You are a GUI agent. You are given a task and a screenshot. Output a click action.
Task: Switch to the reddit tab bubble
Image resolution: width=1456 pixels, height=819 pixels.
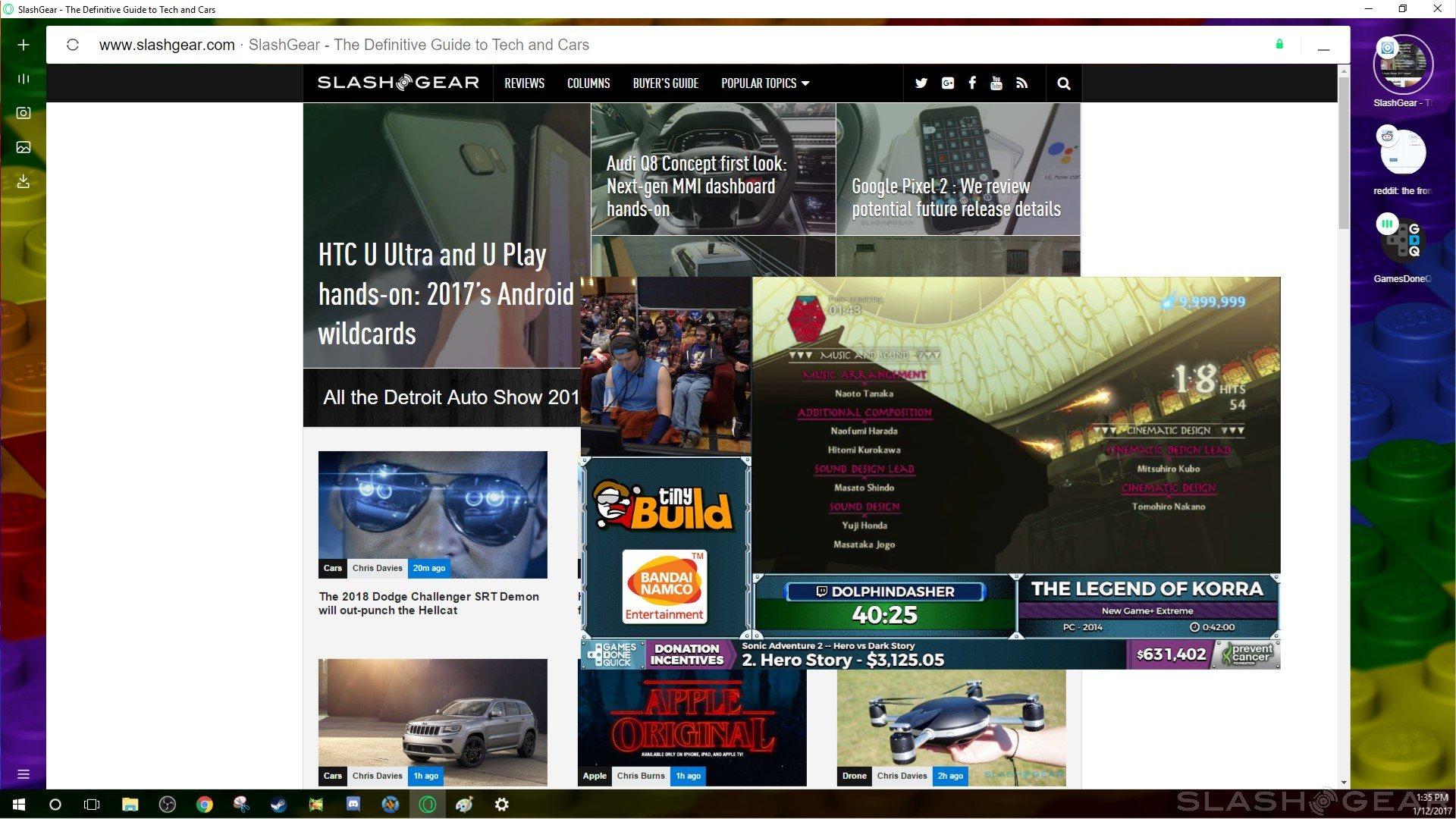click(1401, 152)
